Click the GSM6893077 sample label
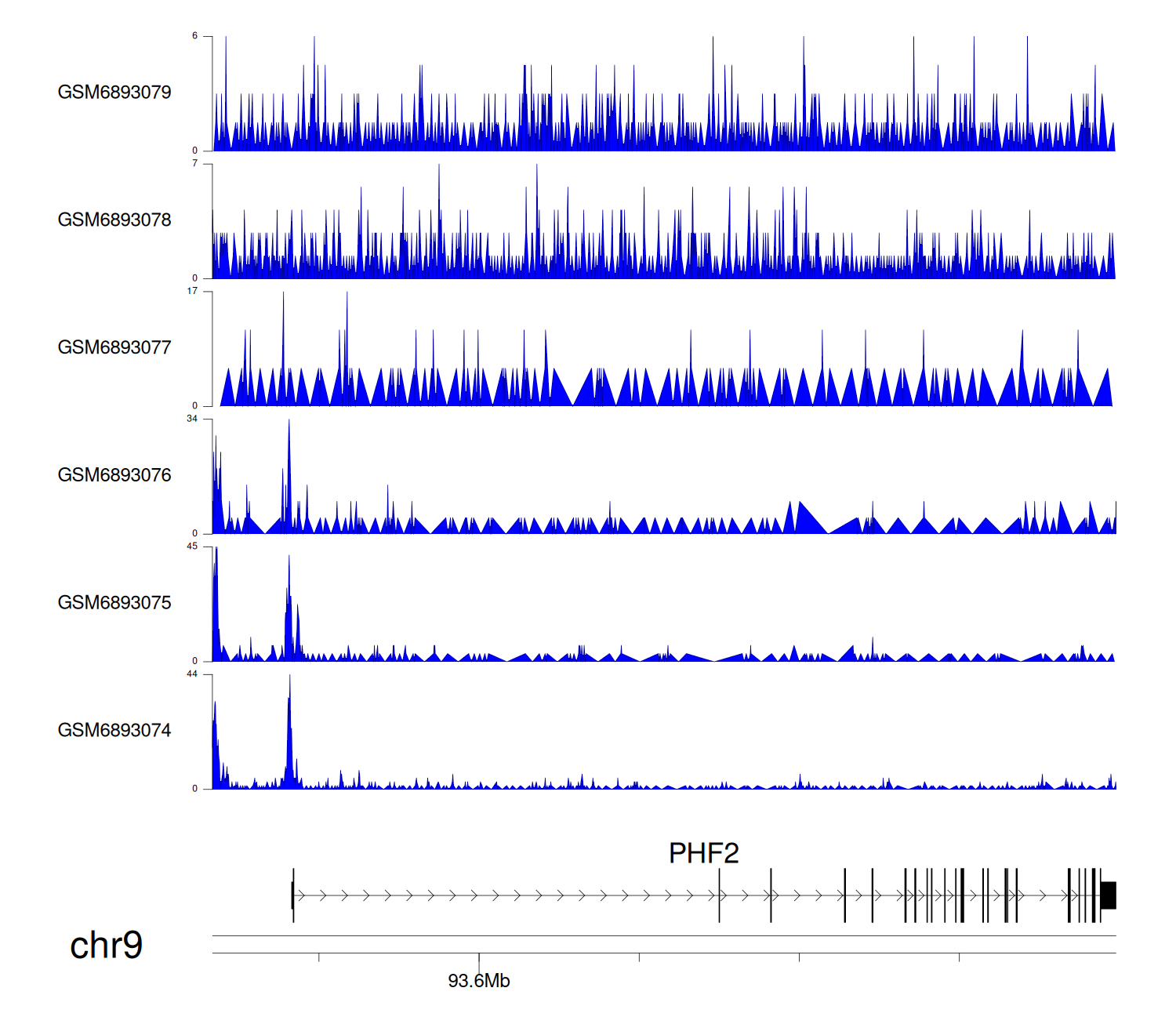1176x1035 pixels. (114, 348)
